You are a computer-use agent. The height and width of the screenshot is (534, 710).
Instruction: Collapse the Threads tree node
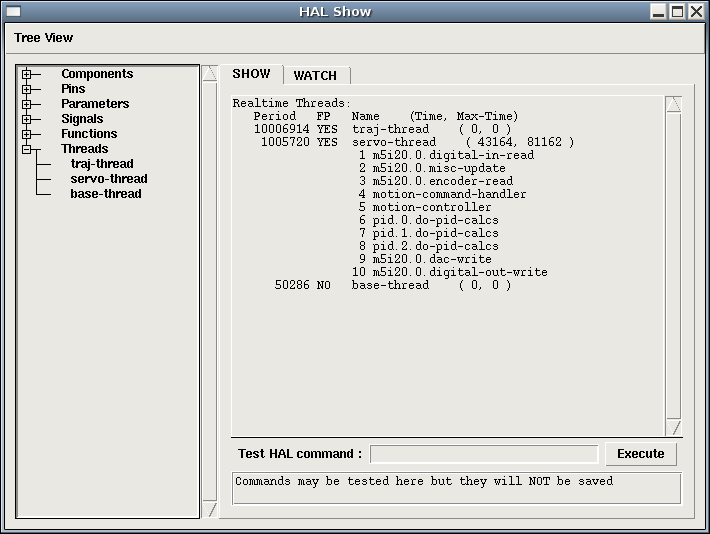click(27, 149)
